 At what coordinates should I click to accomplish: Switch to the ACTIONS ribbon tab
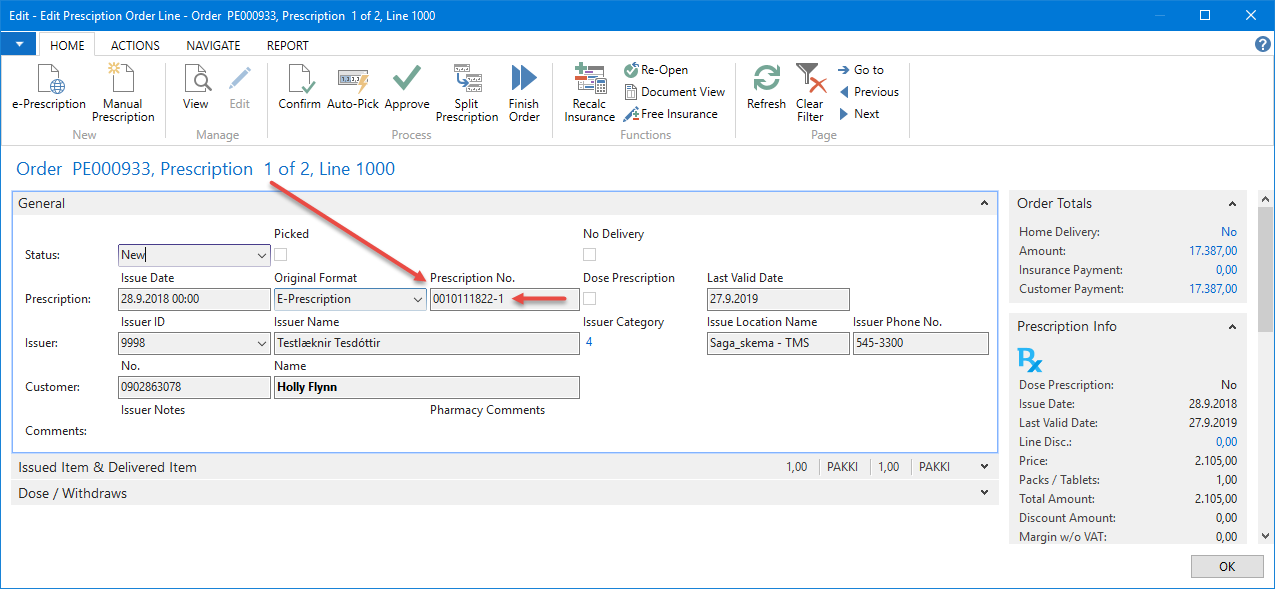click(x=135, y=45)
